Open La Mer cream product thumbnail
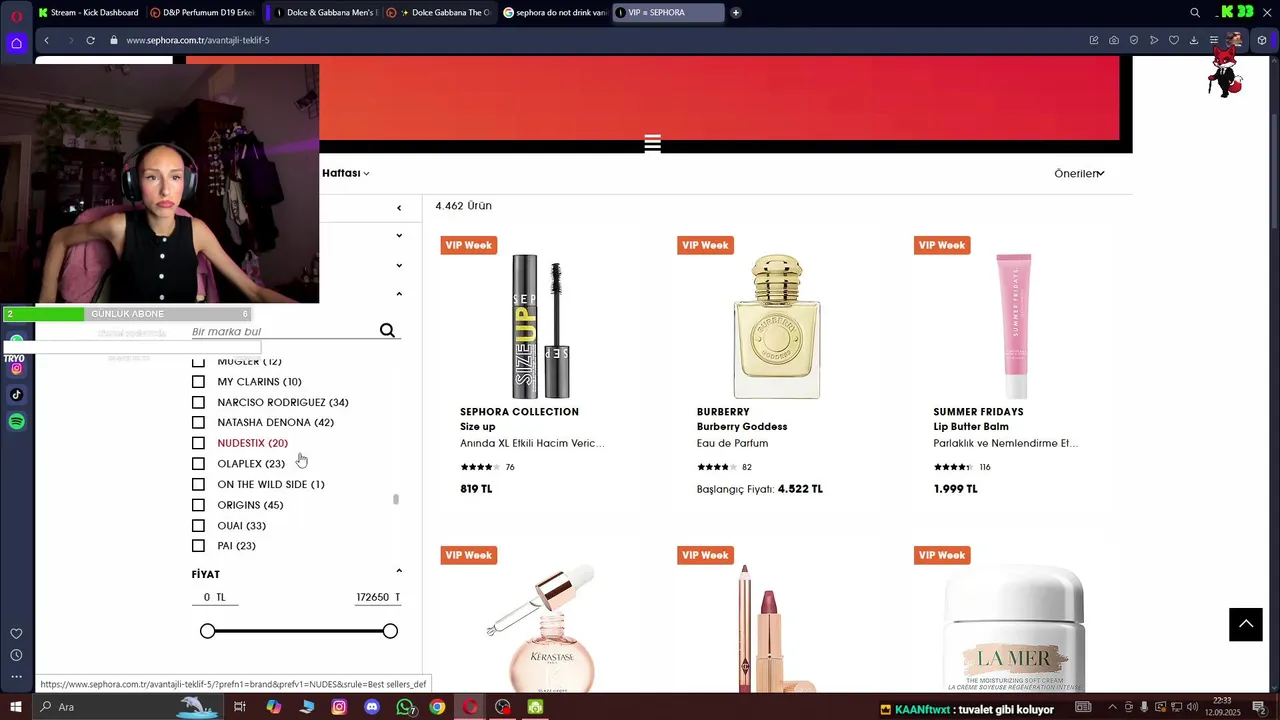 tap(1014, 629)
